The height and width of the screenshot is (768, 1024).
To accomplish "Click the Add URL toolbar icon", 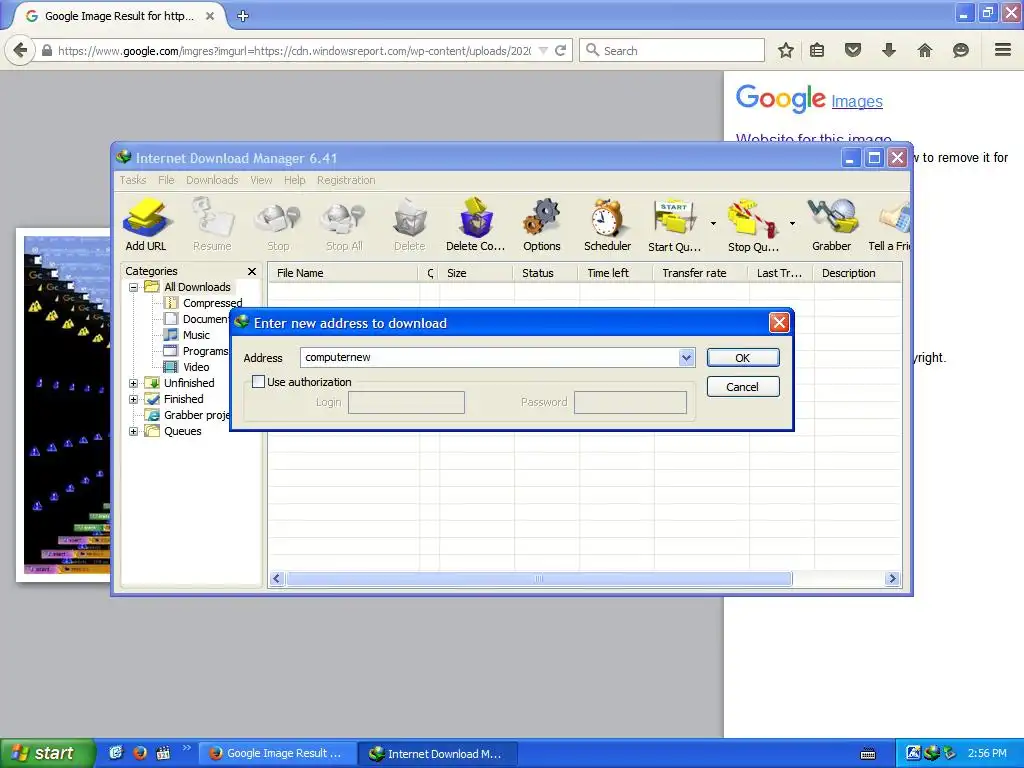I will (146, 225).
